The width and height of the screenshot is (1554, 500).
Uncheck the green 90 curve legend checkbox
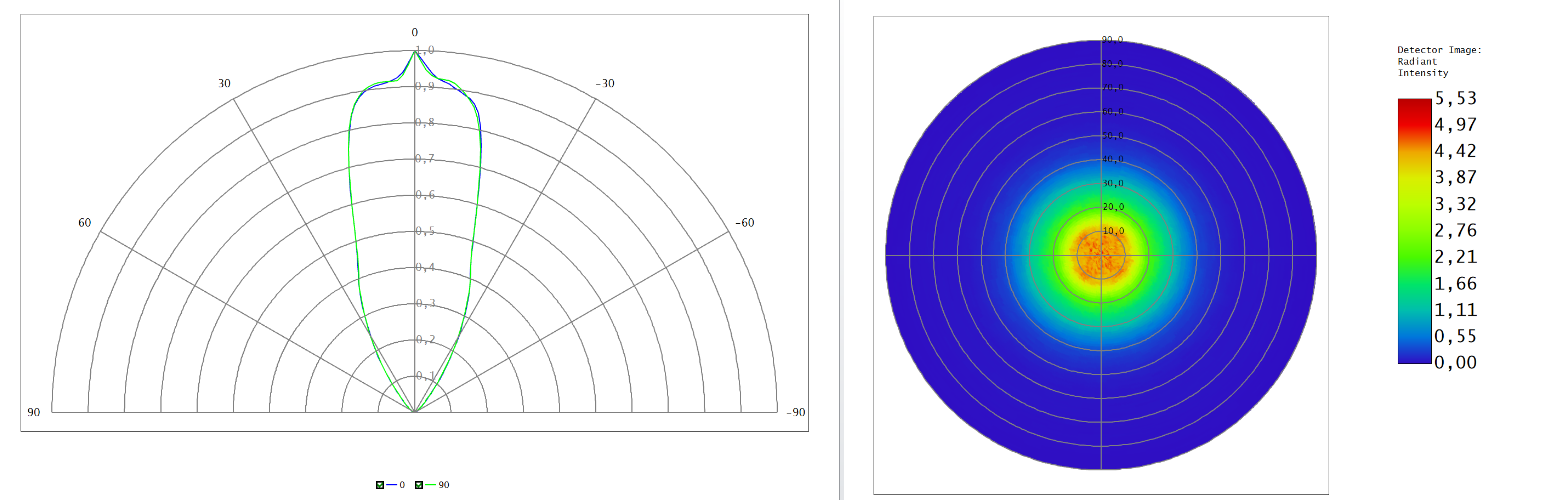click(x=418, y=485)
